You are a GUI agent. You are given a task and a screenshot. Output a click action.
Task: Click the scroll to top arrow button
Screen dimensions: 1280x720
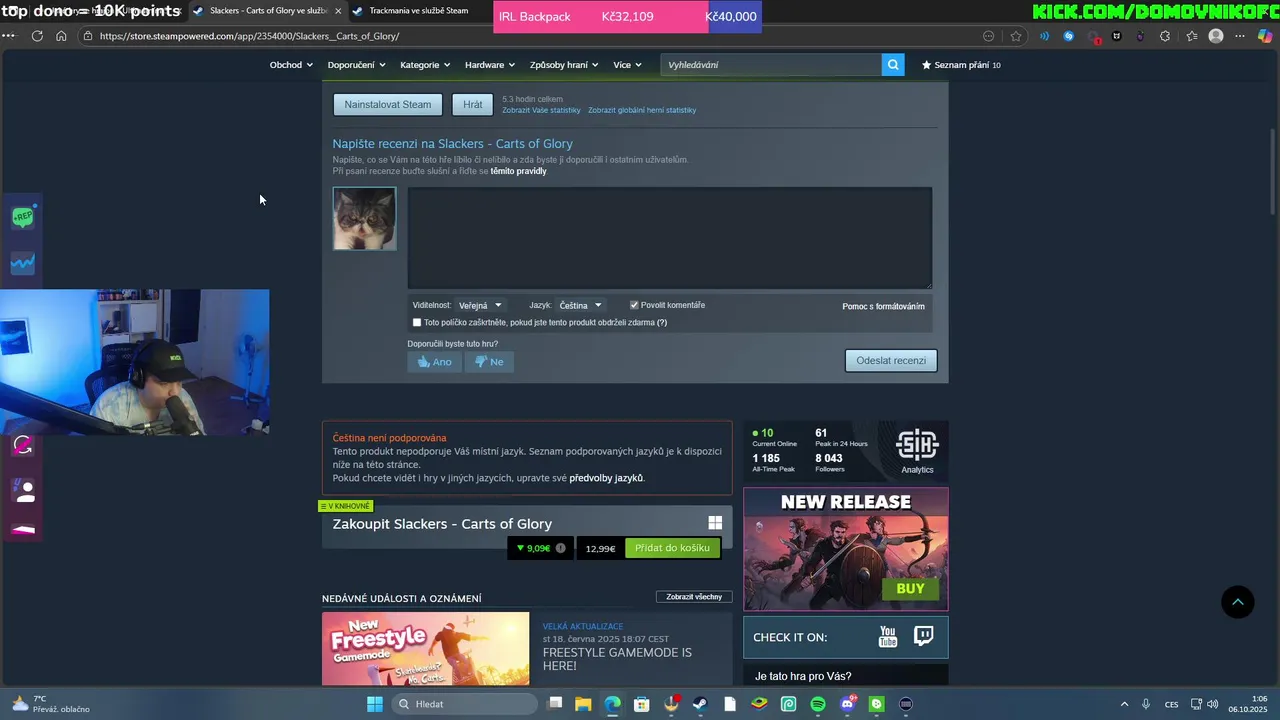1237,601
